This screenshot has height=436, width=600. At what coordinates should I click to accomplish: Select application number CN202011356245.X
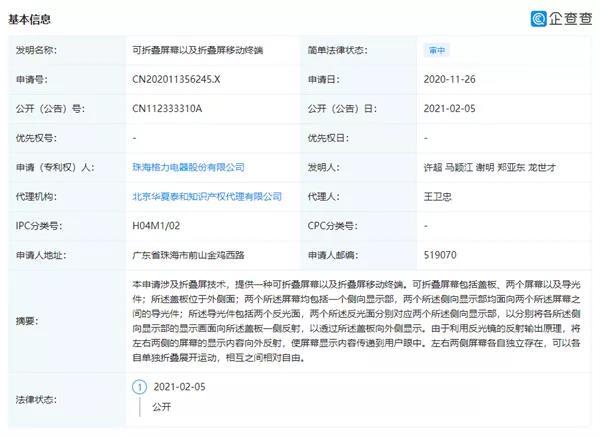[x=176, y=79]
